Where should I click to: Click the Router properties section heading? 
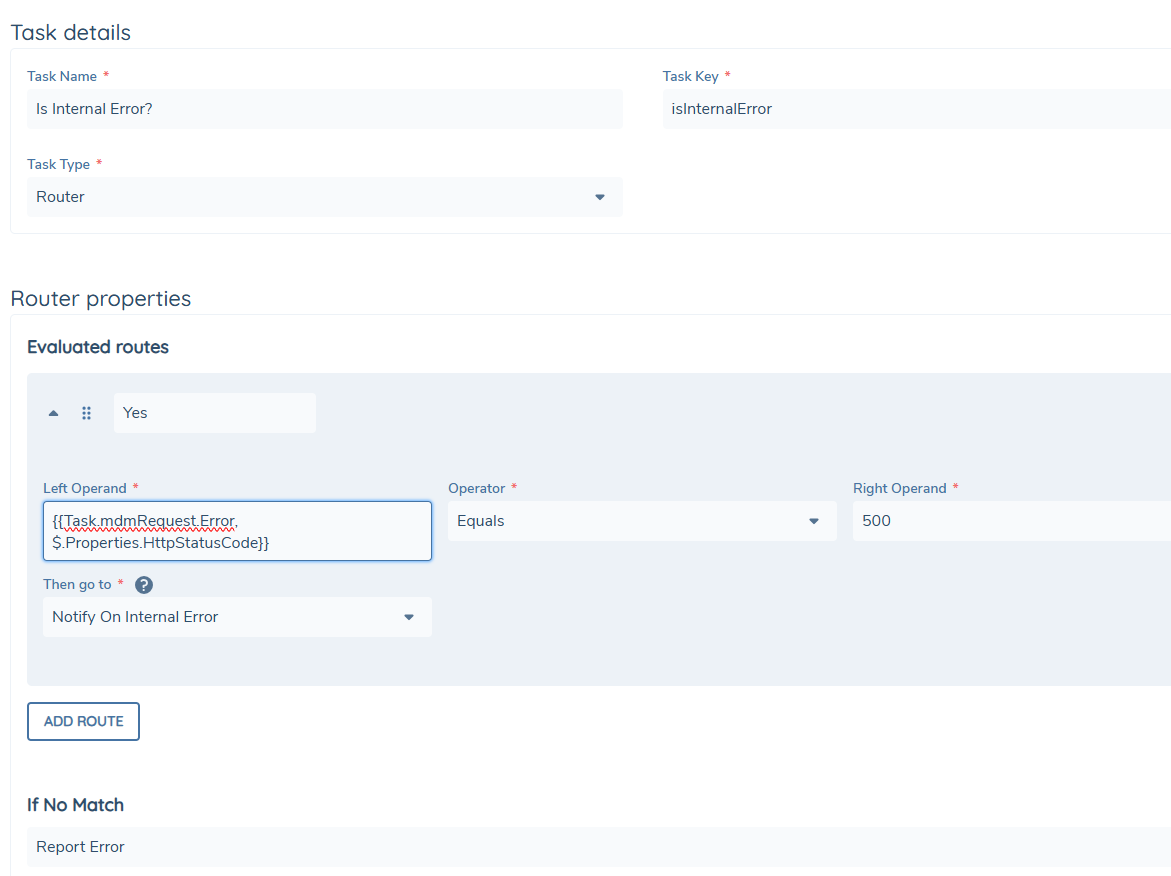point(100,298)
